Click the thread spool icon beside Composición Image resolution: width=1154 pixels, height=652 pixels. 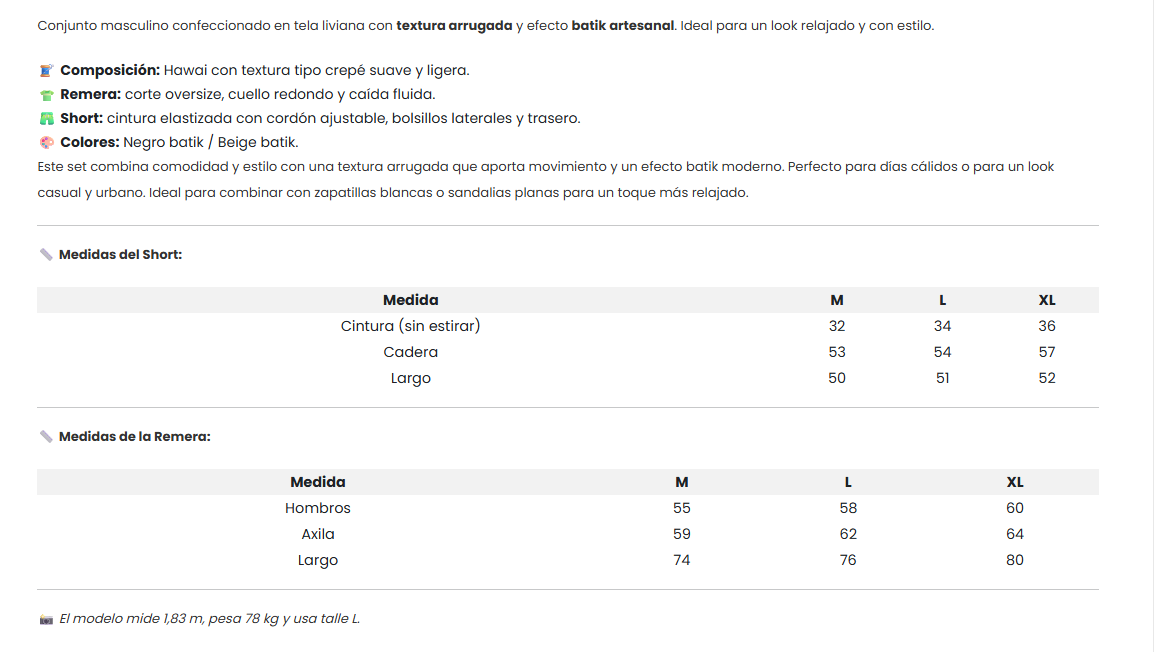click(46, 71)
